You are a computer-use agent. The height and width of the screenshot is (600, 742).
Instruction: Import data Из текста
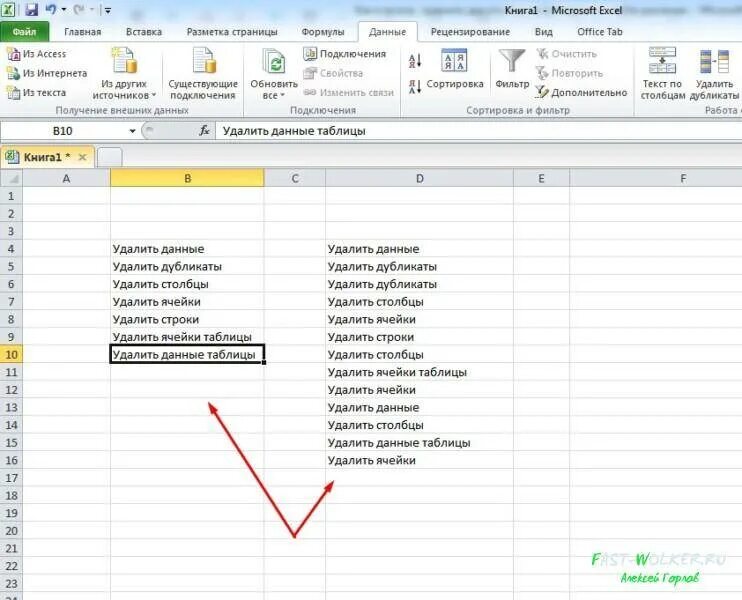coord(36,93)
